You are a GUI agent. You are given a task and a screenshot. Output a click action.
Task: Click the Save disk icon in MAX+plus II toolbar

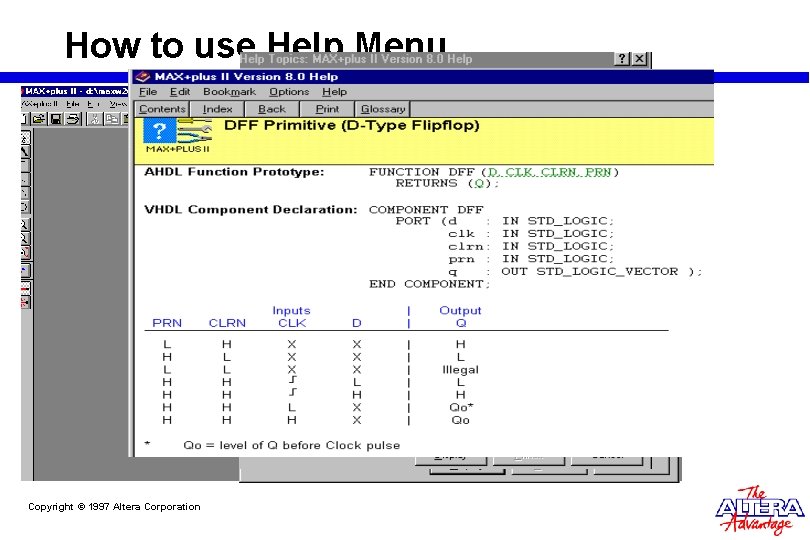tap(56, 119)
